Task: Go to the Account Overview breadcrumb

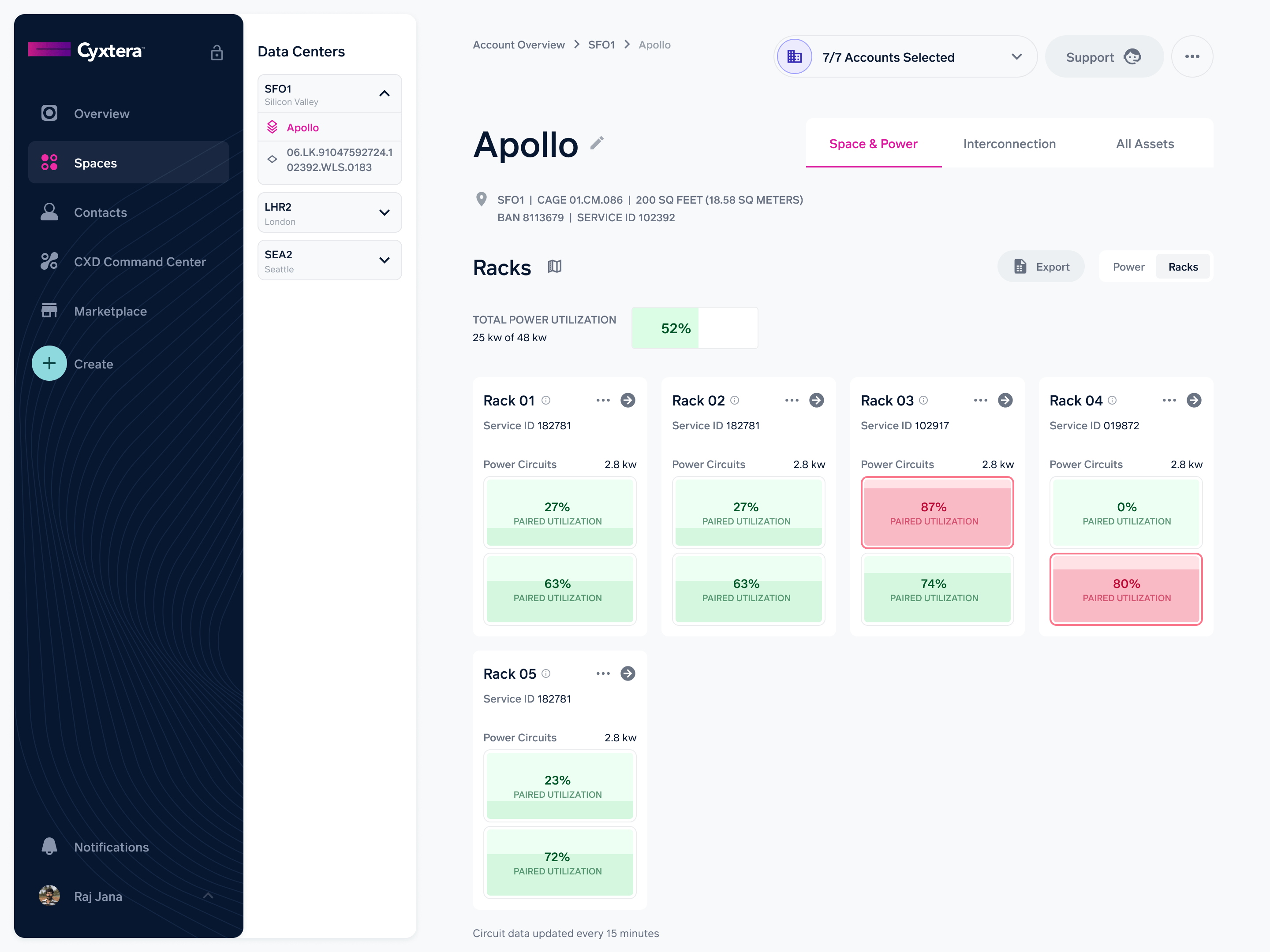Action: tap(519, 45)
